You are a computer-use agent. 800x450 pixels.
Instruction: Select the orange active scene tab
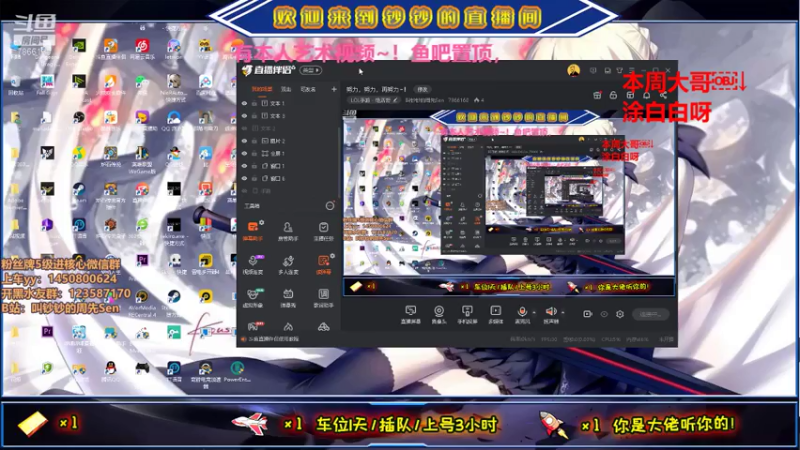point(262,89)
